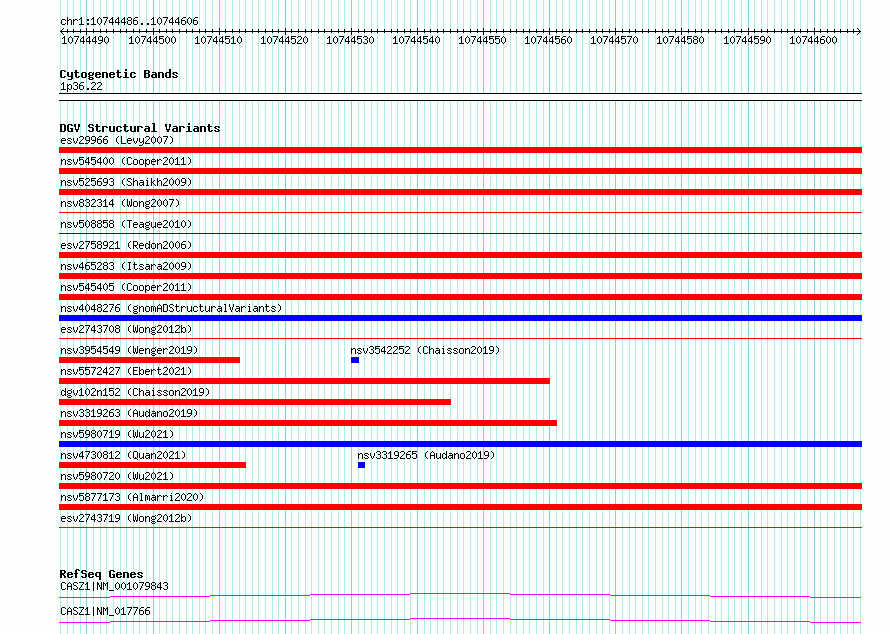Click the thin blue line under nsv508858
Image resolution: width=890 pixels, height=634 pixels.
[460, 233]
